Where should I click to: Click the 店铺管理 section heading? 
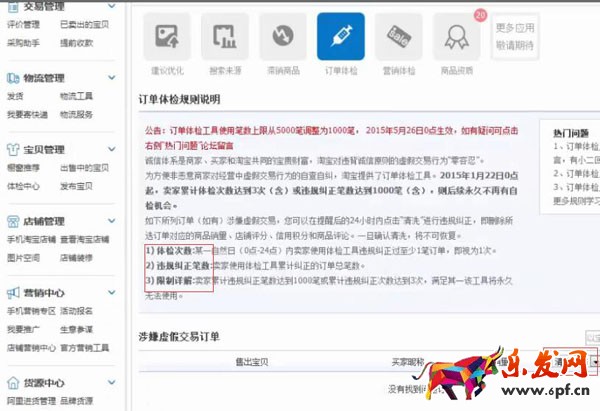click(x=44, y=221)
